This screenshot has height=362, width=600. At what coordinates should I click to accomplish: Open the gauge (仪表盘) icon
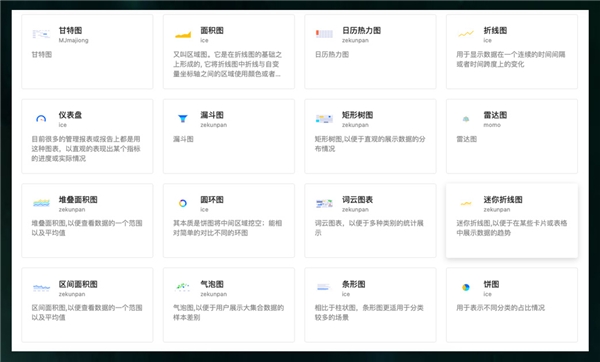pyautogui.click(x=41, y=119)
